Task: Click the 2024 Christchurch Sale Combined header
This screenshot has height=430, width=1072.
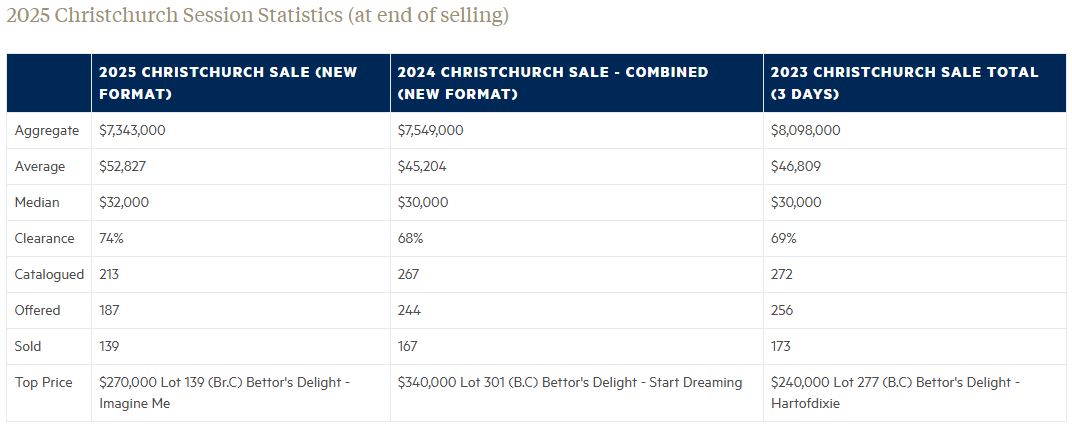Action: pos(552,82)
